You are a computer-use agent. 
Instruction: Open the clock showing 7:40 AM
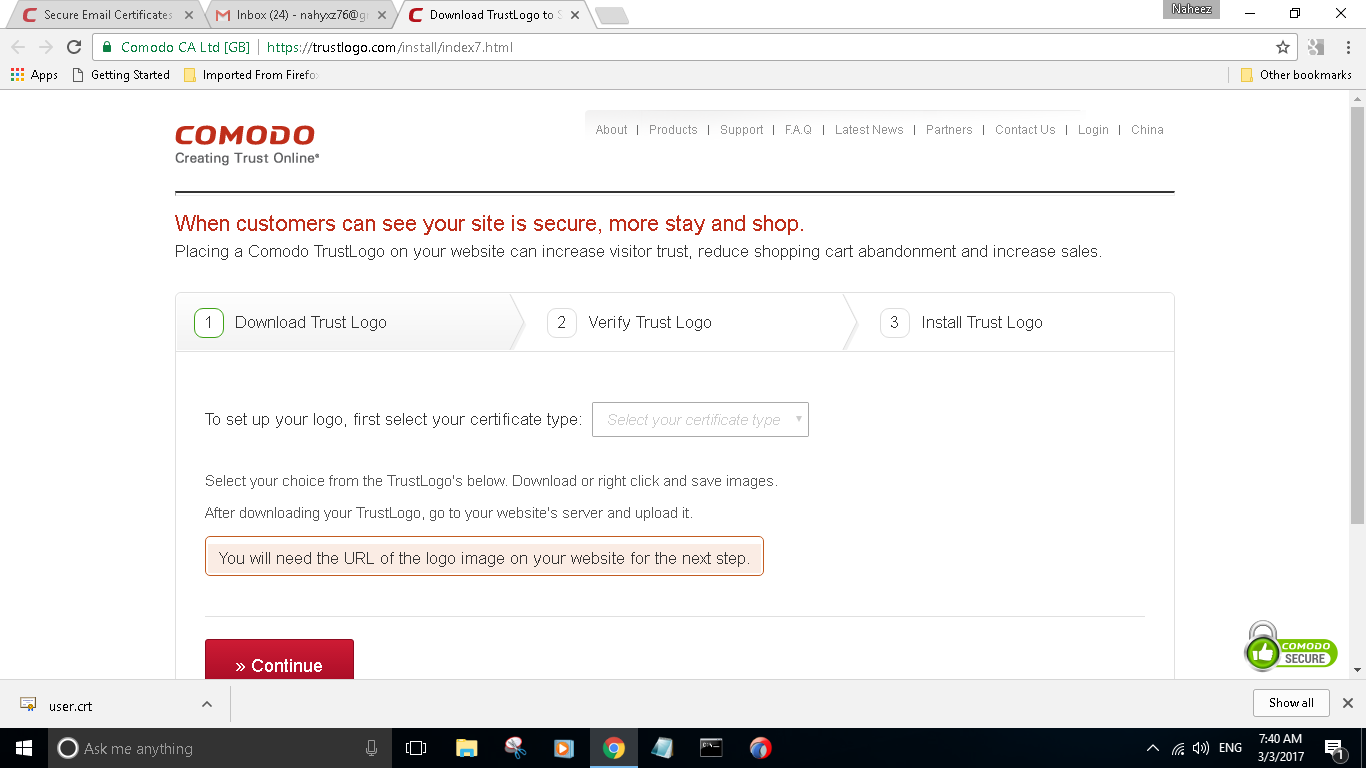coord(1281,748)
